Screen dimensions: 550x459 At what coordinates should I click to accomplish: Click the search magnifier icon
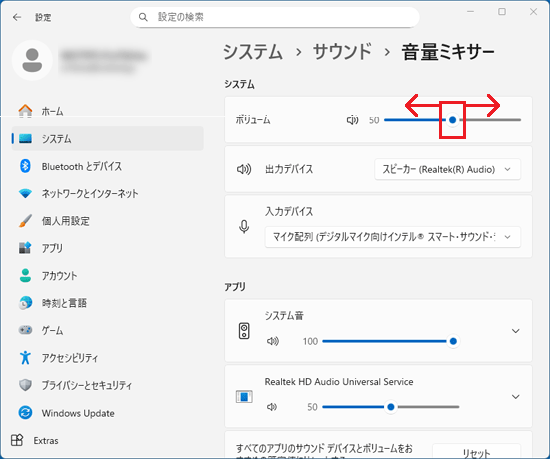[x=143, y=17]
